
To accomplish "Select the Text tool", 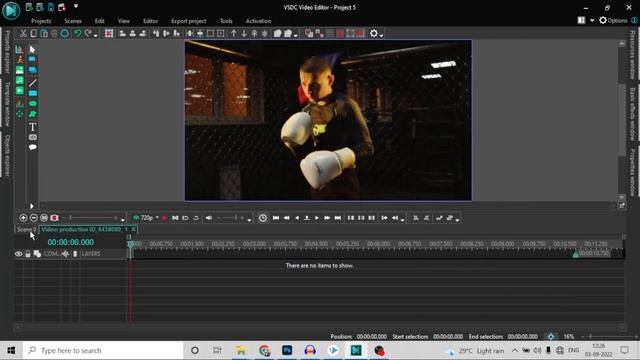I will point(33,127).
